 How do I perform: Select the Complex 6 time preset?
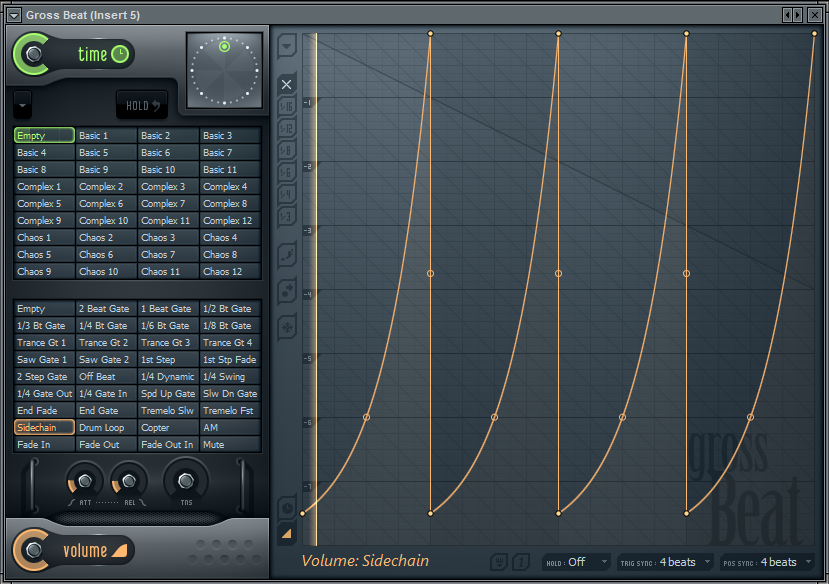pos(106,204)
